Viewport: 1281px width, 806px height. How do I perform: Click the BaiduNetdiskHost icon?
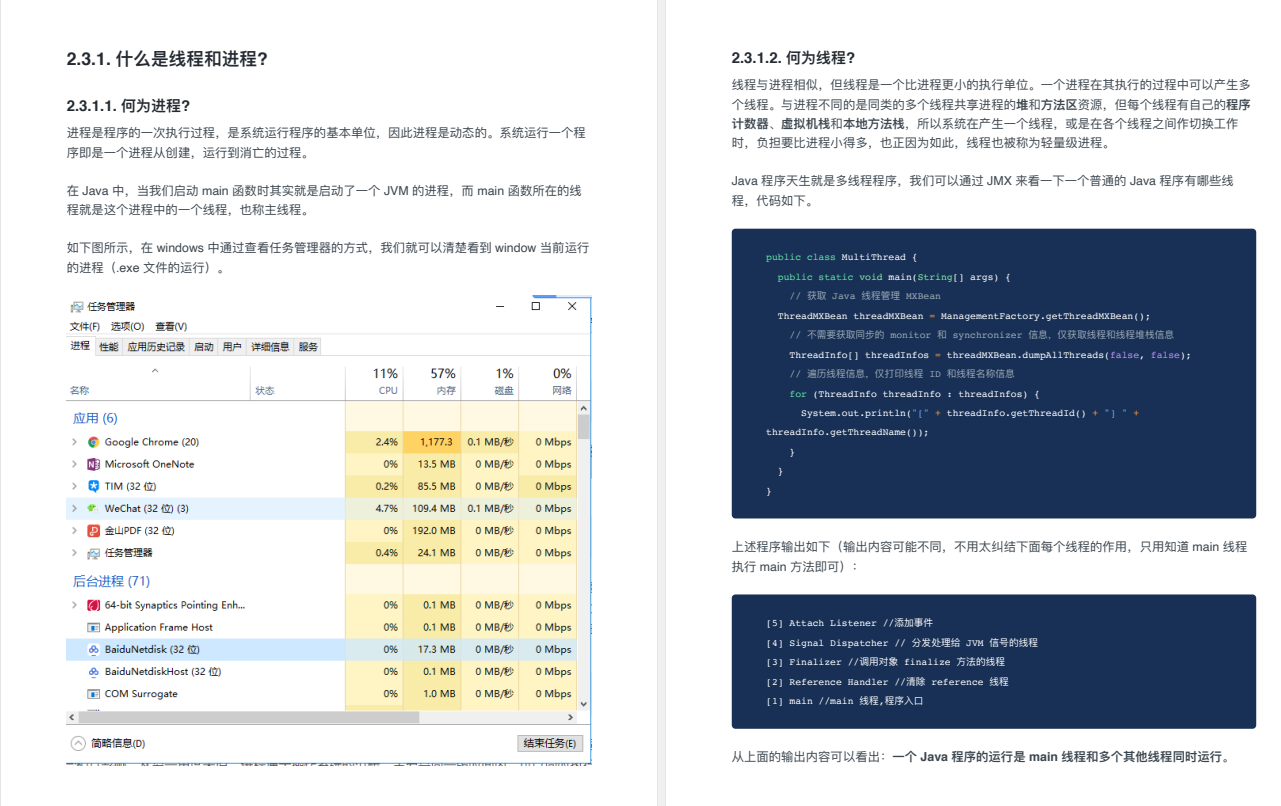93,671
